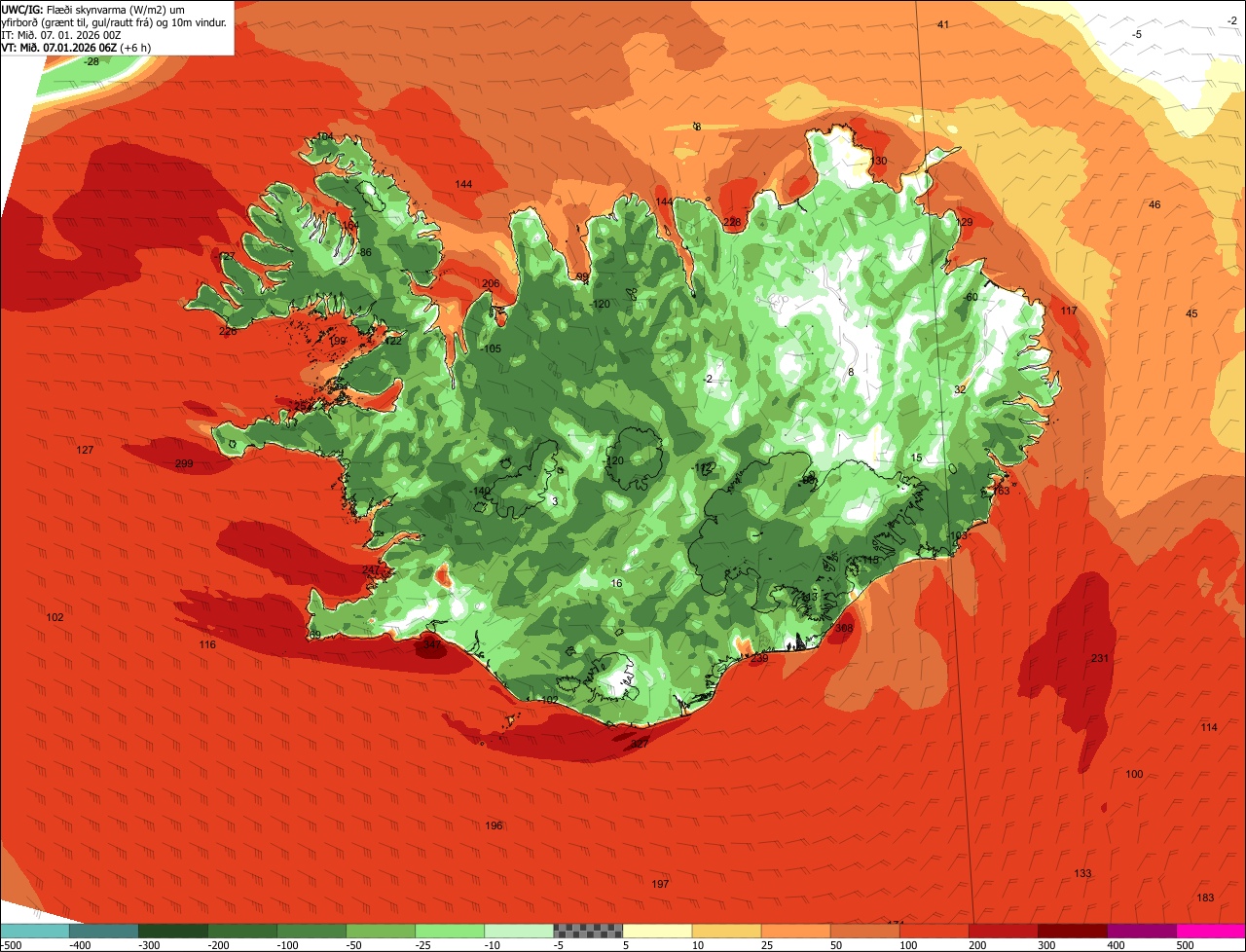Screen dimensions: 1246x952
Task: Click the 196 value in the southern sea
Action: pos(494,825)
